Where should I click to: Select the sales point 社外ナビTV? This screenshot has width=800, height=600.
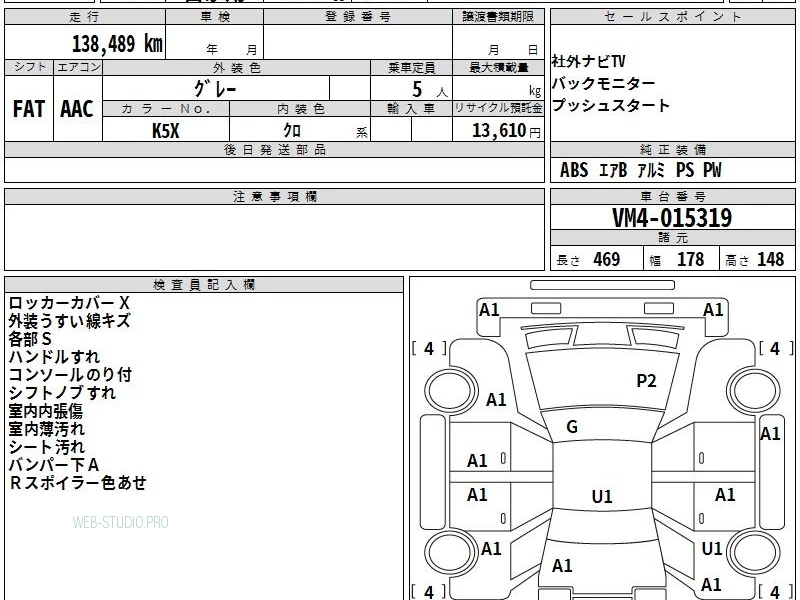point(588,61)
